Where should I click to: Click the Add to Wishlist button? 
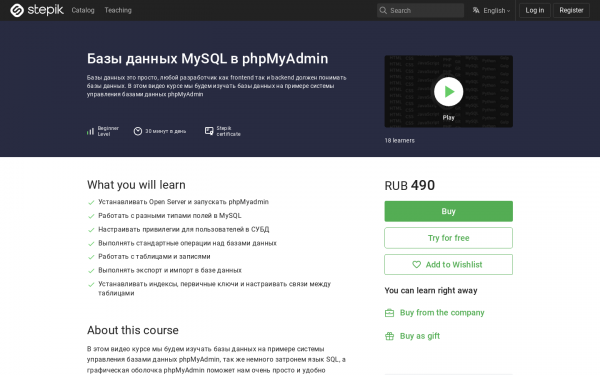(448, 264)
